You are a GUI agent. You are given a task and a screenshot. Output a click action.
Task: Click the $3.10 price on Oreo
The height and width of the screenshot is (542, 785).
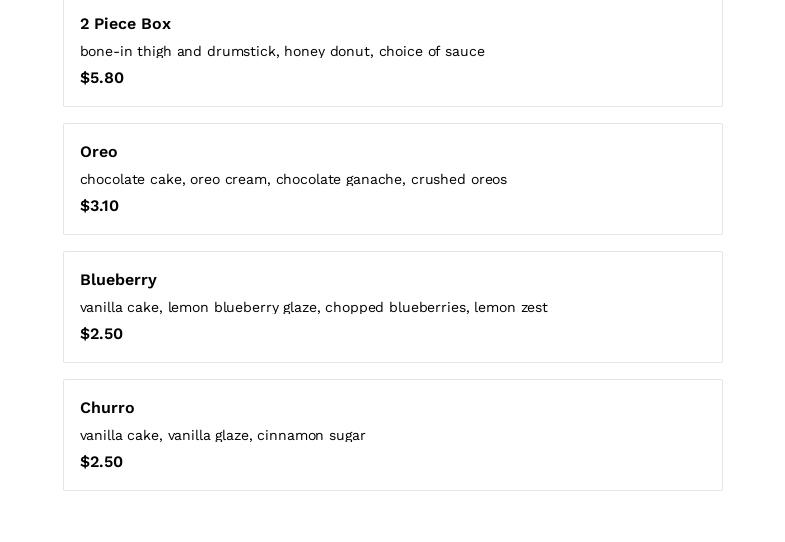(99, 206)
